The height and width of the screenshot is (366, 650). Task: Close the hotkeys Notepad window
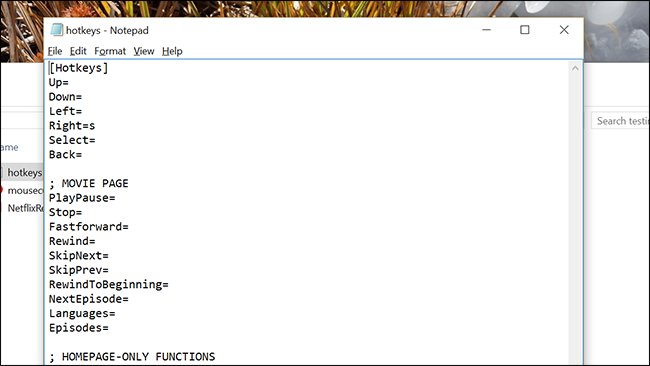point(564,30)
